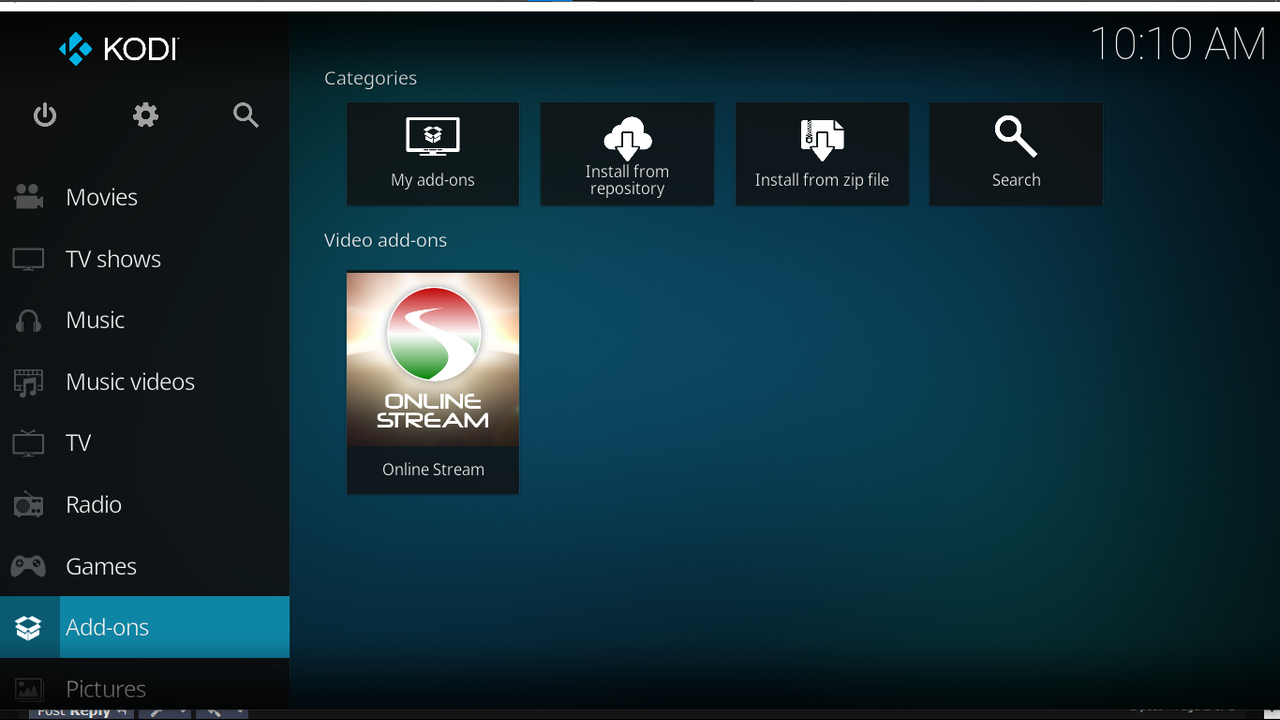Open Online Stream add-on thumbnail
This screenshot has width=1280, height=720.
click(x=433, y=359)
